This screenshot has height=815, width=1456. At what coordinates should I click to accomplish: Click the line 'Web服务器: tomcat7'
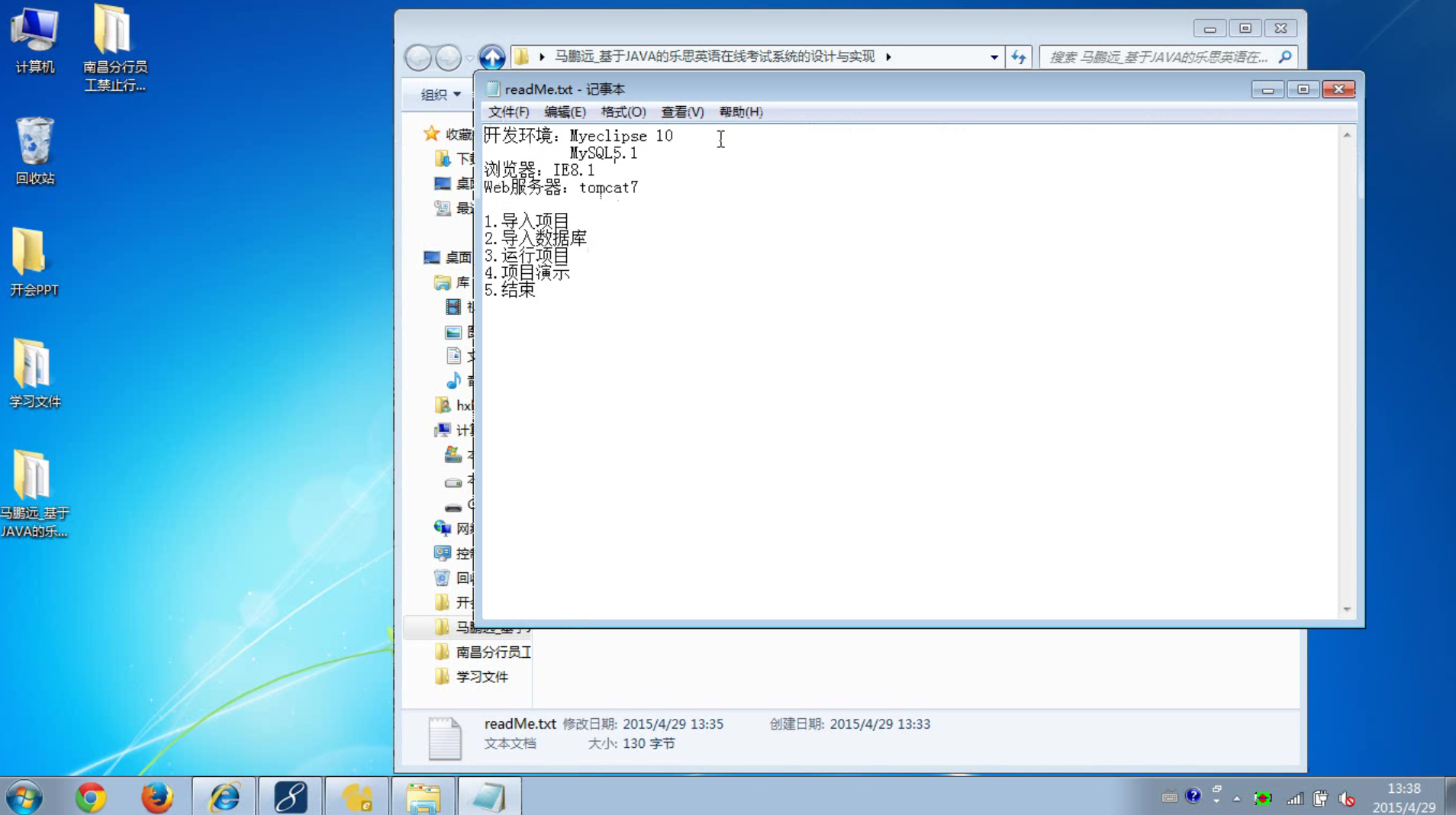(x=561, y=187)
